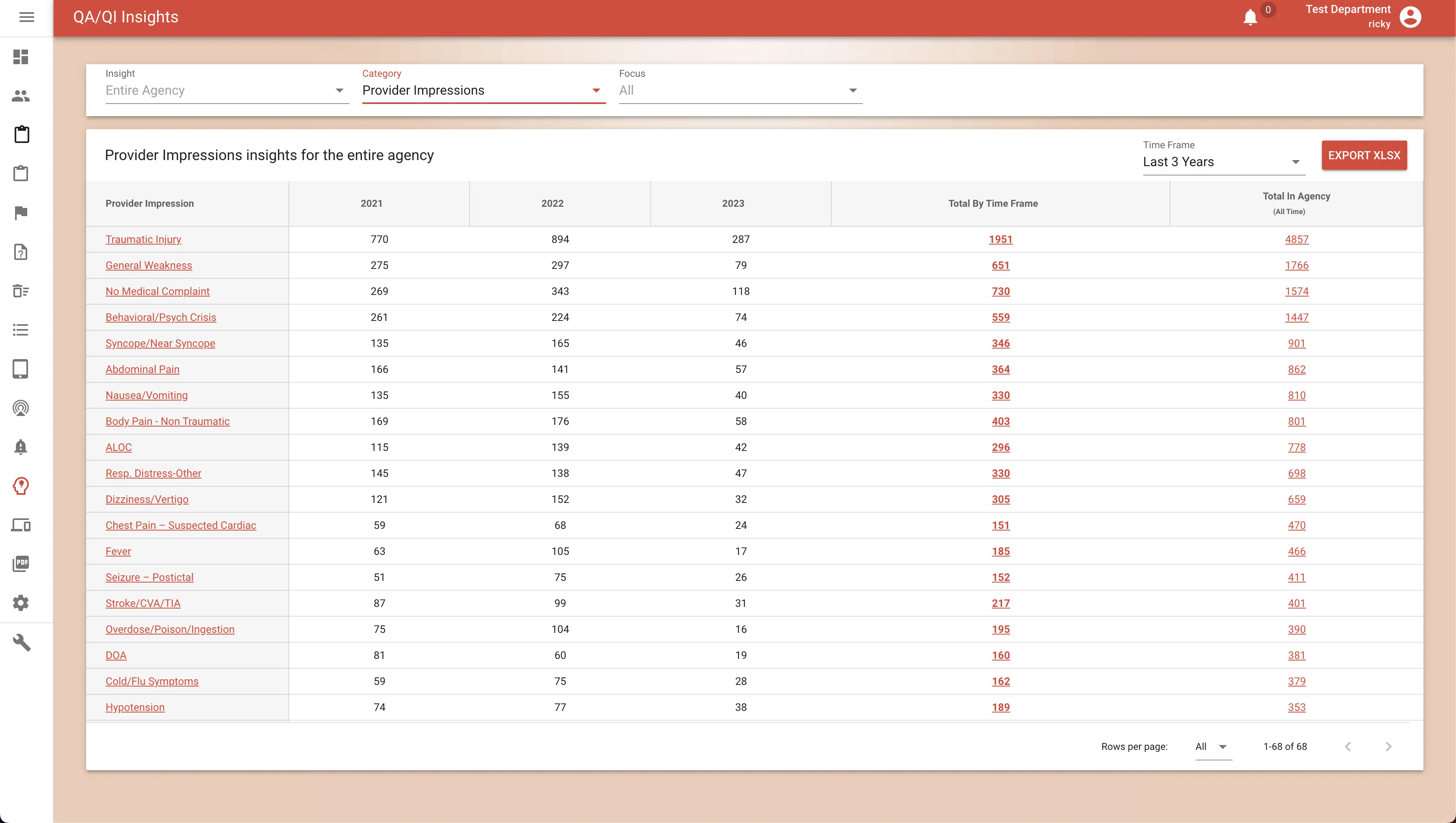
Task: Open the Body Pain - Non Traumatic link
Action: tap(167, 421)
